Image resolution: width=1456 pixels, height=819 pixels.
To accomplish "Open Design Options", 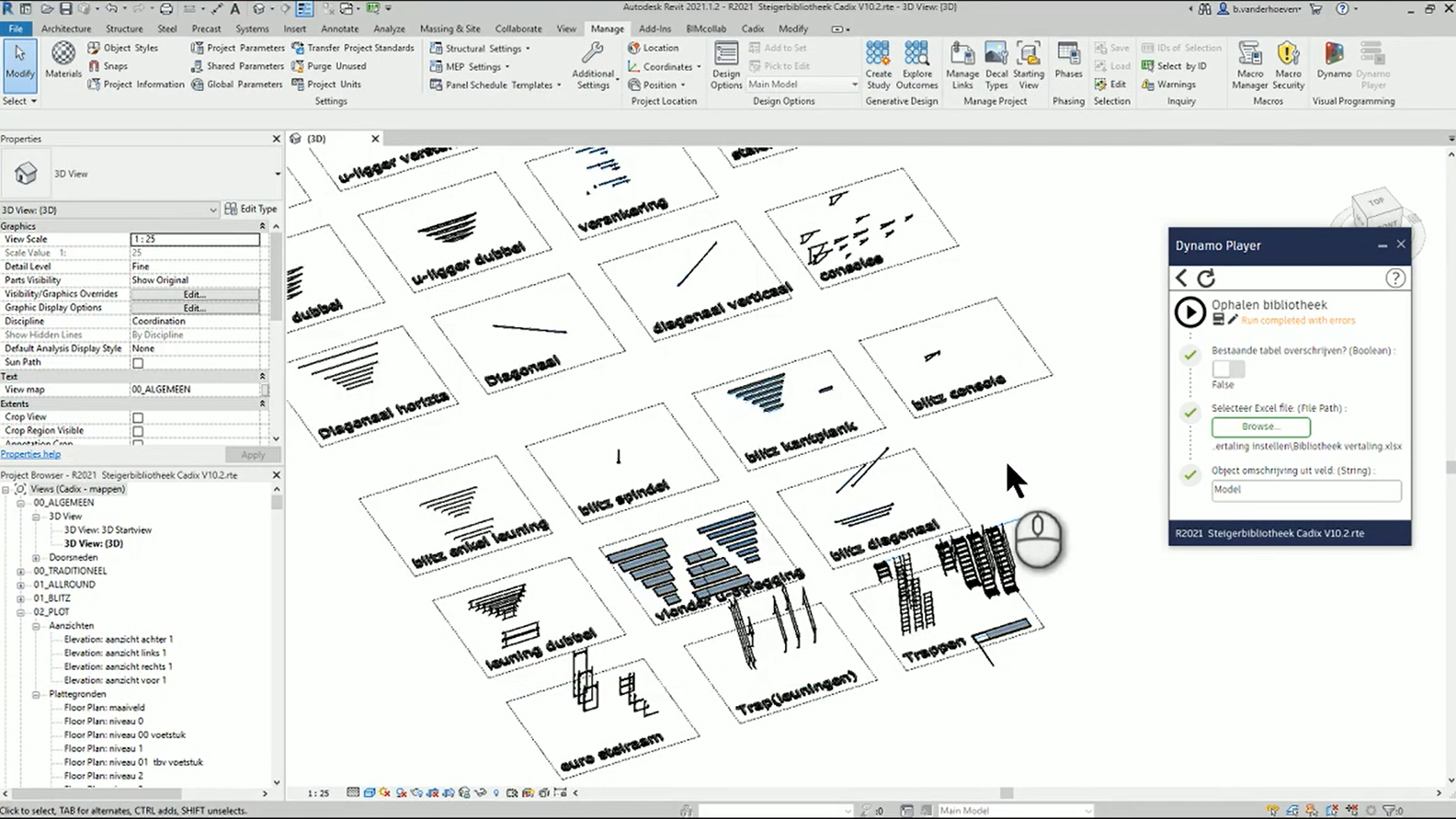I will pyautogui.click(x=725, y=66).
